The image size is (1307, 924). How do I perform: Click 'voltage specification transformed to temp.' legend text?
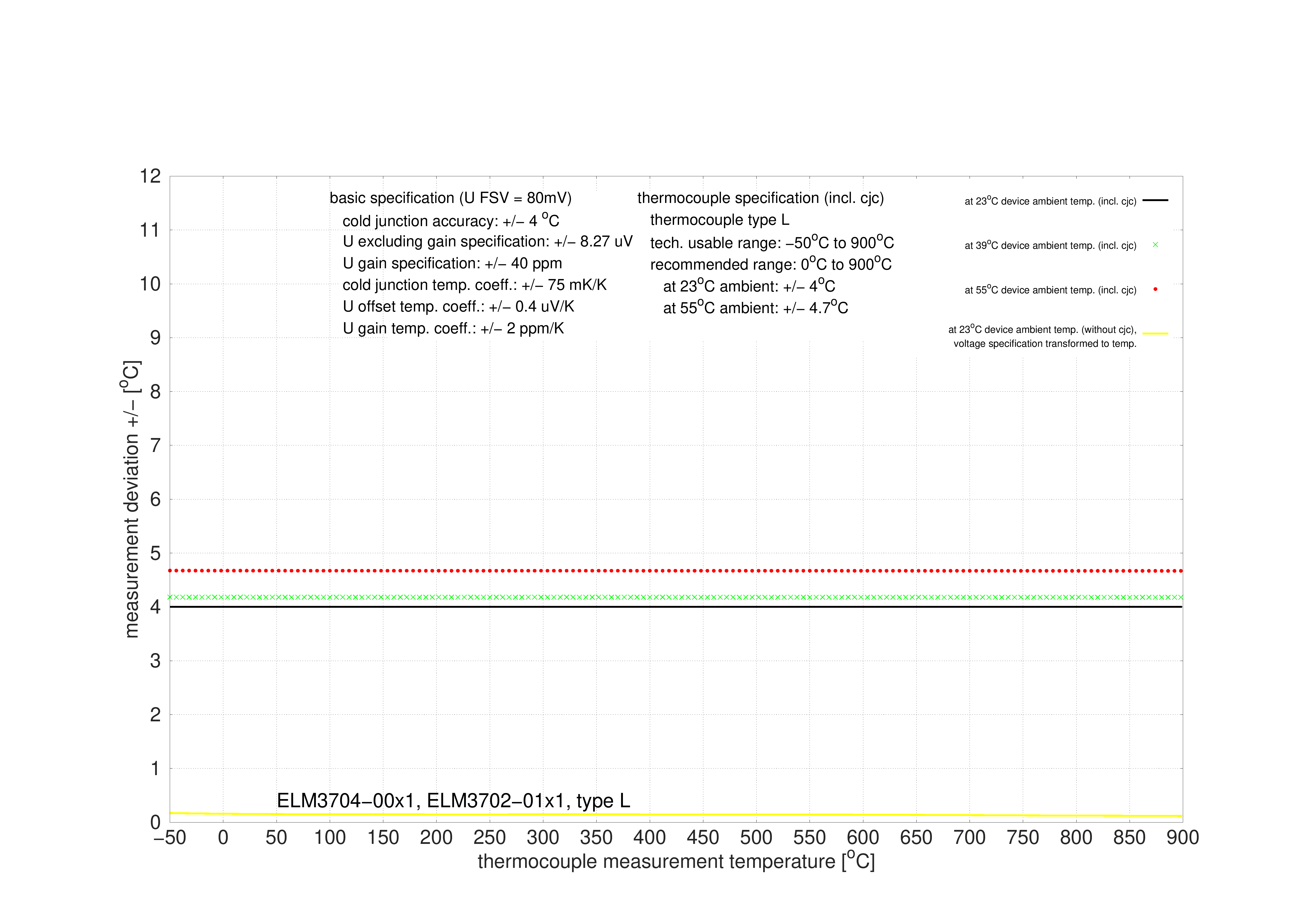click(1045, 344)
